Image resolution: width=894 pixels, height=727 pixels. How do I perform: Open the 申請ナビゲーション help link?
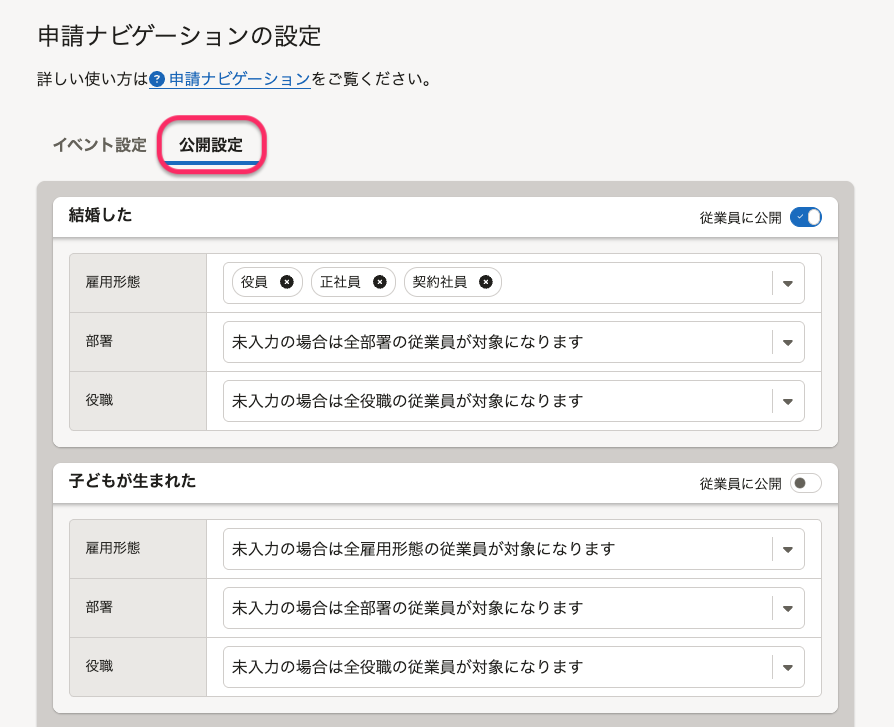[x=239, y=79]
